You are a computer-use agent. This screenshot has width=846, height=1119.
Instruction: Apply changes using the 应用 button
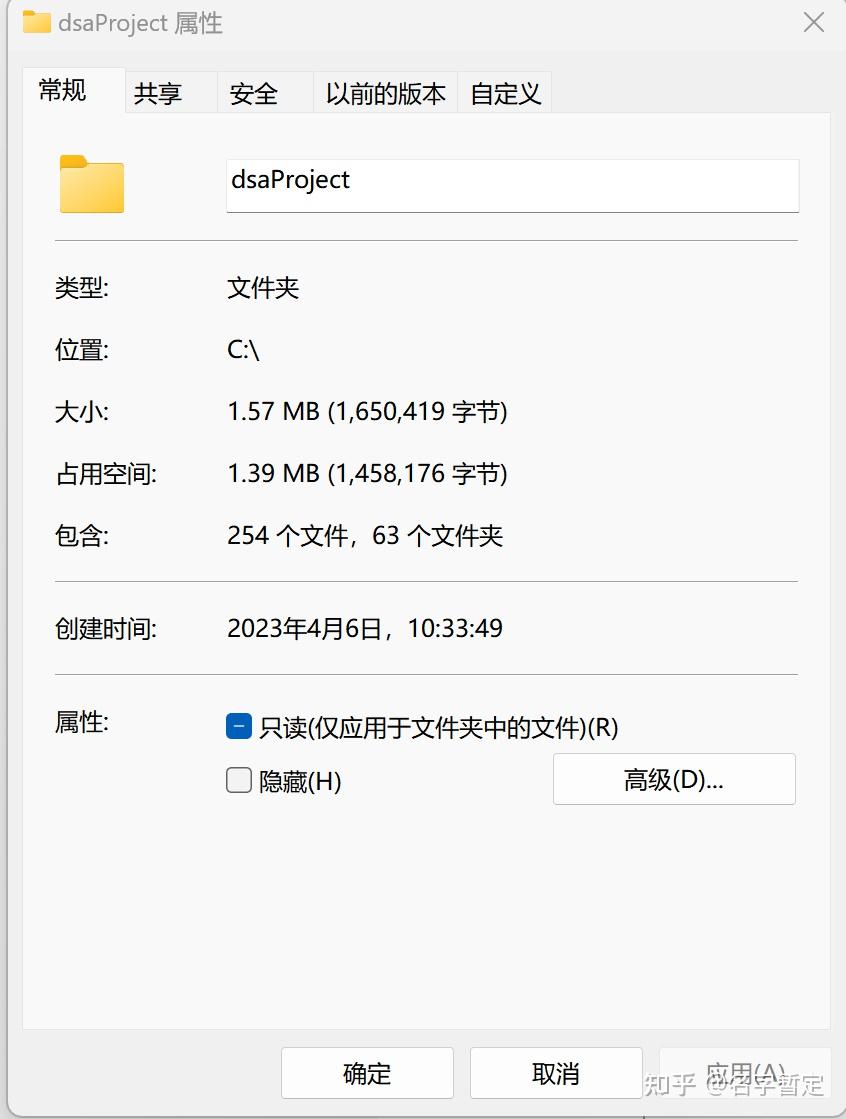click(x=745, y=1072)
